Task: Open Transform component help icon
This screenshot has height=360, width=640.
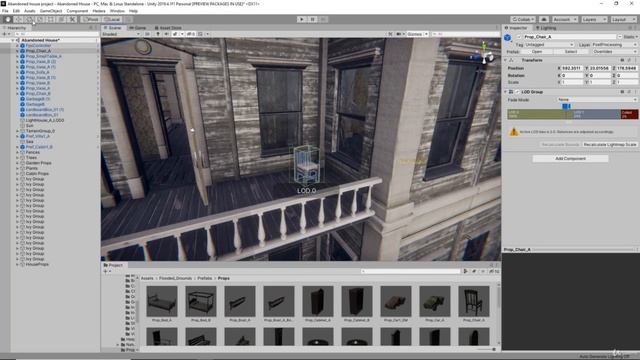Action: tap(622, 60)
